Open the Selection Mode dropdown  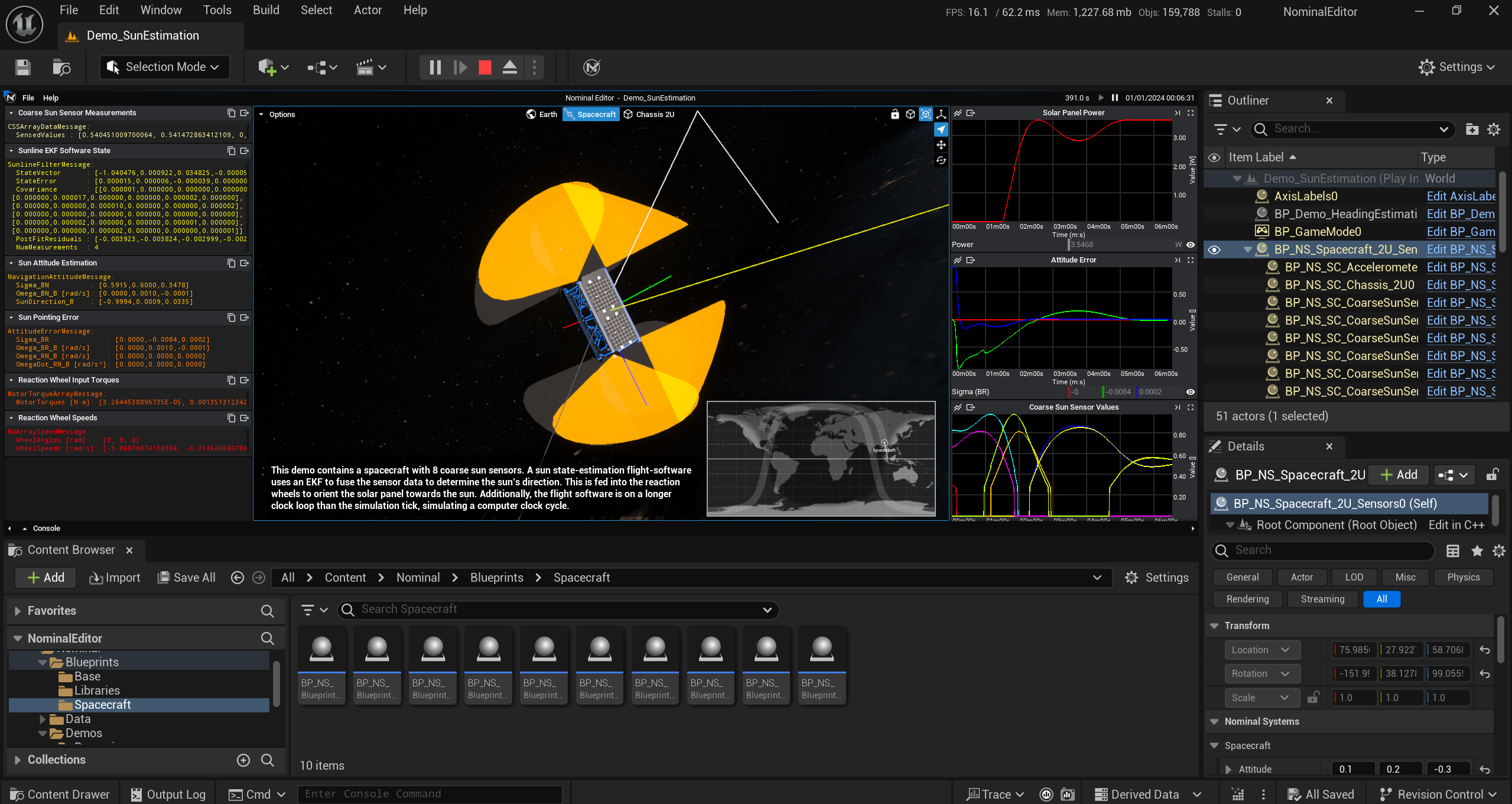[x=163, y=67]
